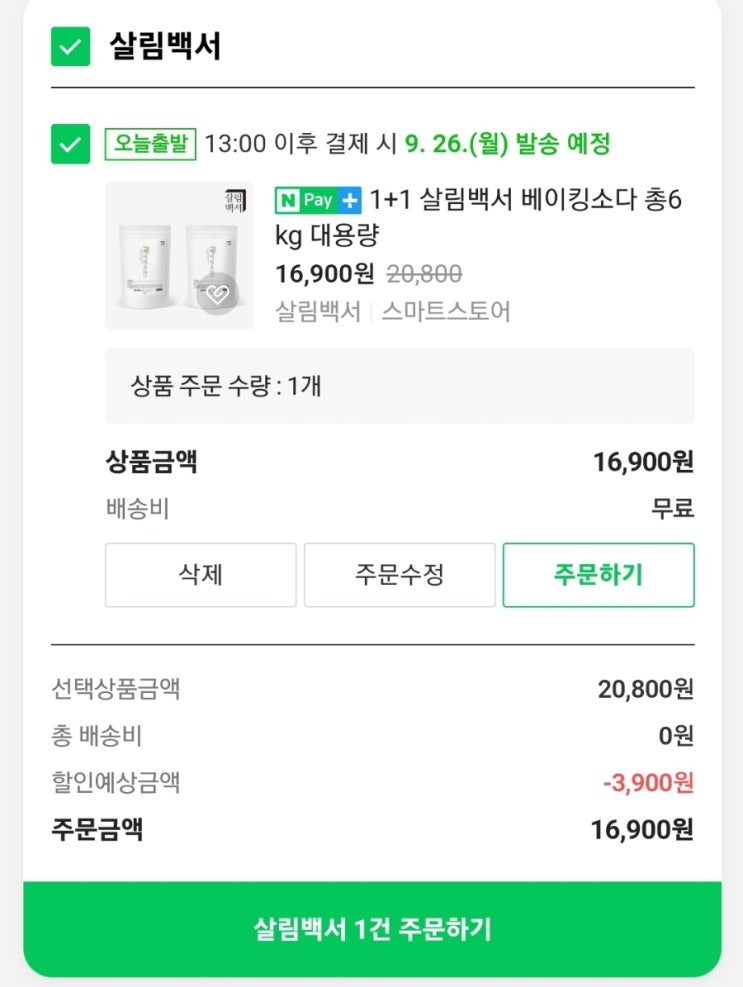The width and height of the screenshot is (743, 987).
Task: Click the strikethrough 20,800 original price
Action: click(424, 274)
